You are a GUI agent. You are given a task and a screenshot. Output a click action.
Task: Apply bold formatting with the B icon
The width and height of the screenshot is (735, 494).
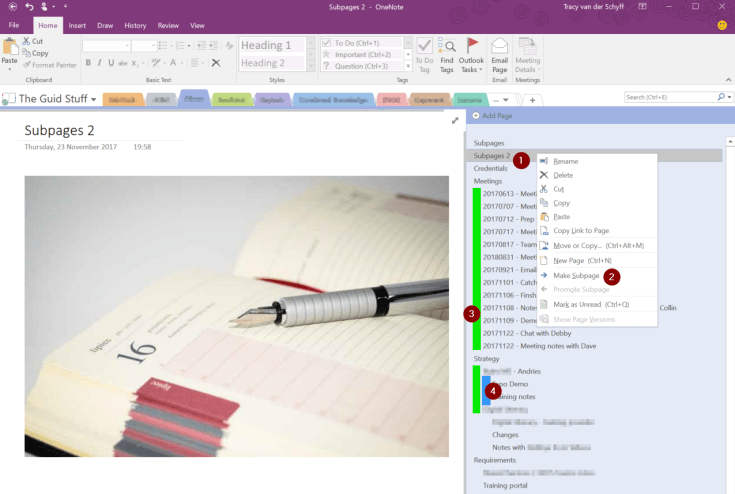[x=88, y=63]
